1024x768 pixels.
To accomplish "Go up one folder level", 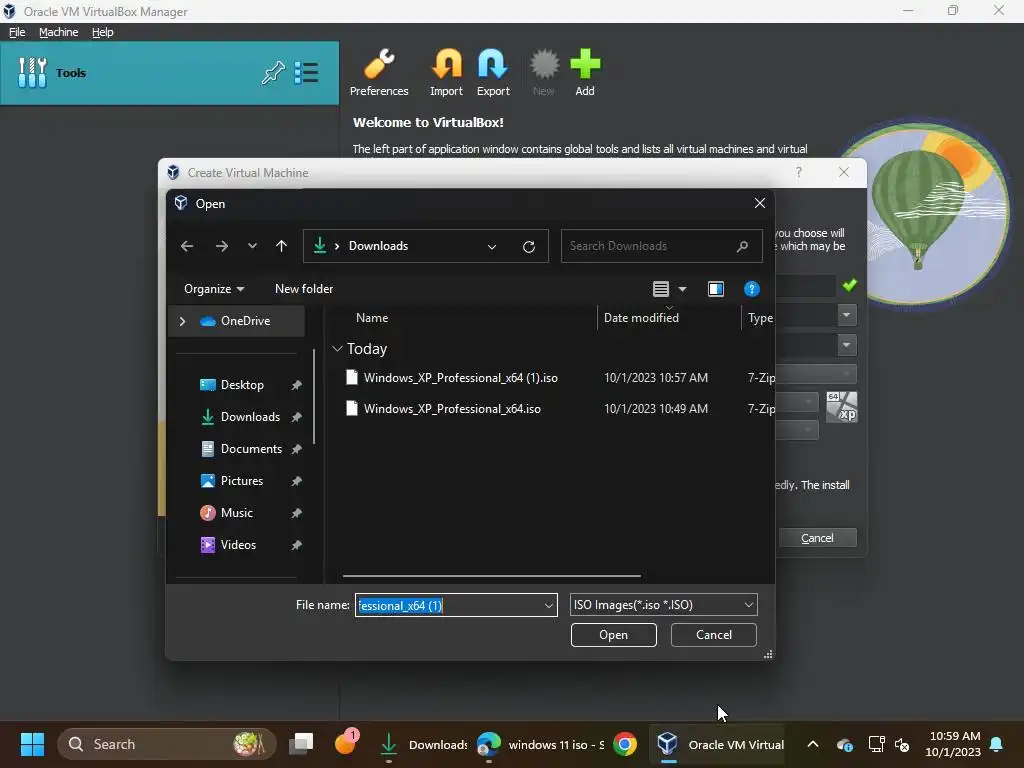I will click(x=281, y=246).
